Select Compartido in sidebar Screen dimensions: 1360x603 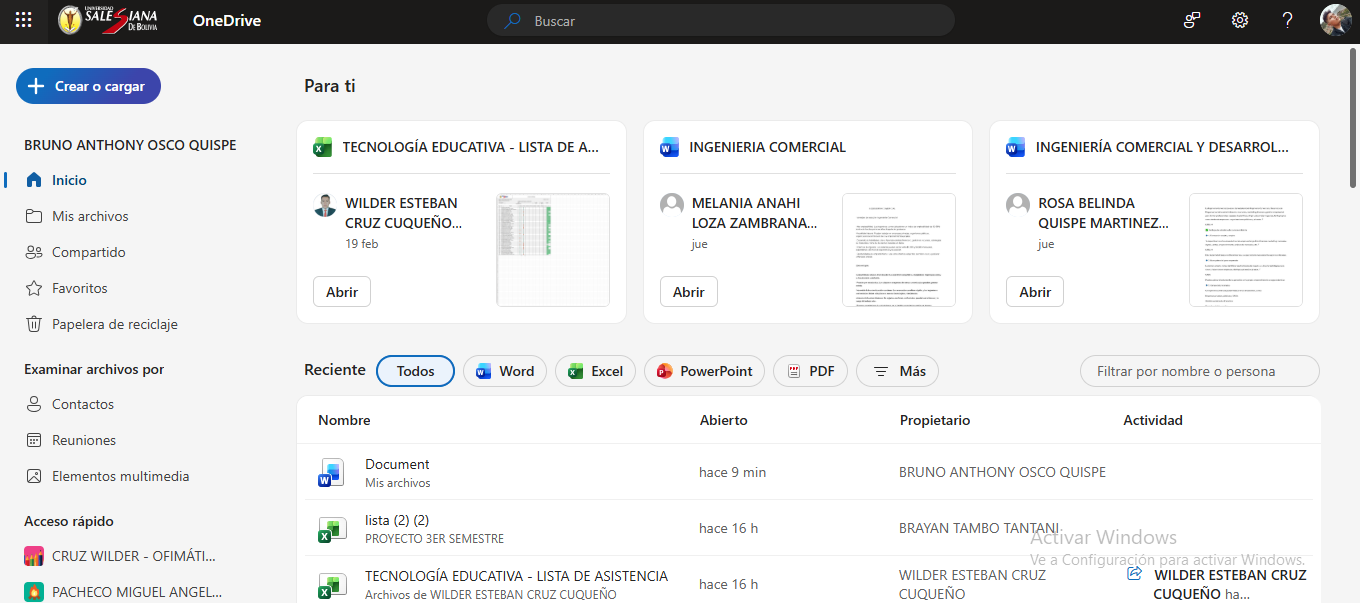coord(88,252)
